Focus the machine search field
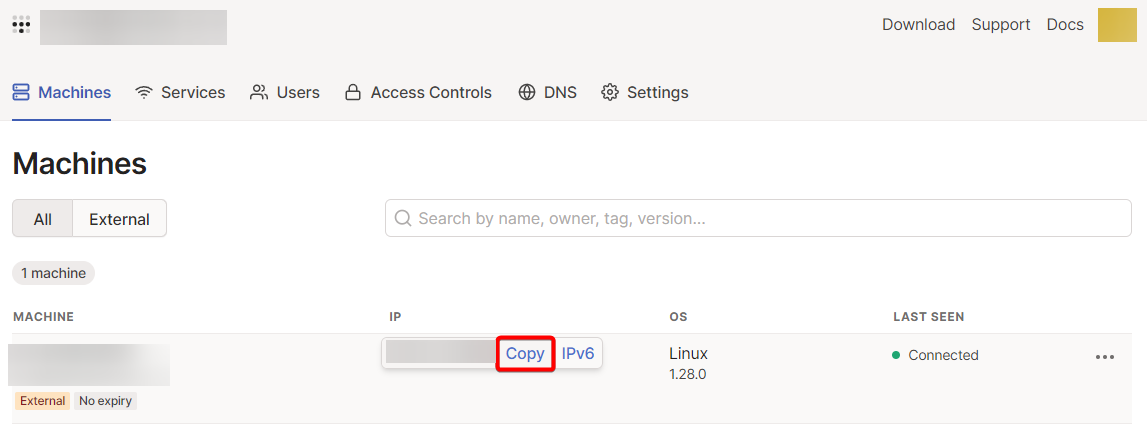The width and height of the screenshot is (1147, 437). 770,218
